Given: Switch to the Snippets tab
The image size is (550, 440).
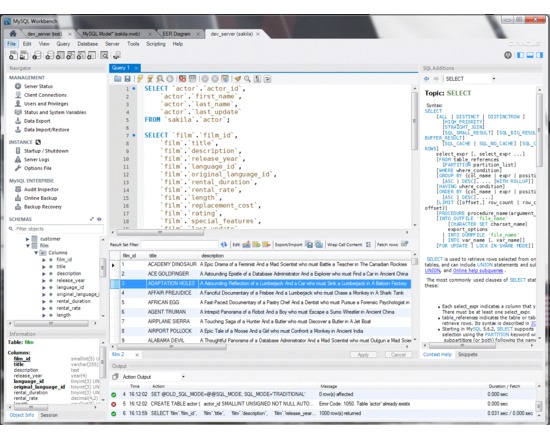Looking at the screenshot, I should 468,354.
